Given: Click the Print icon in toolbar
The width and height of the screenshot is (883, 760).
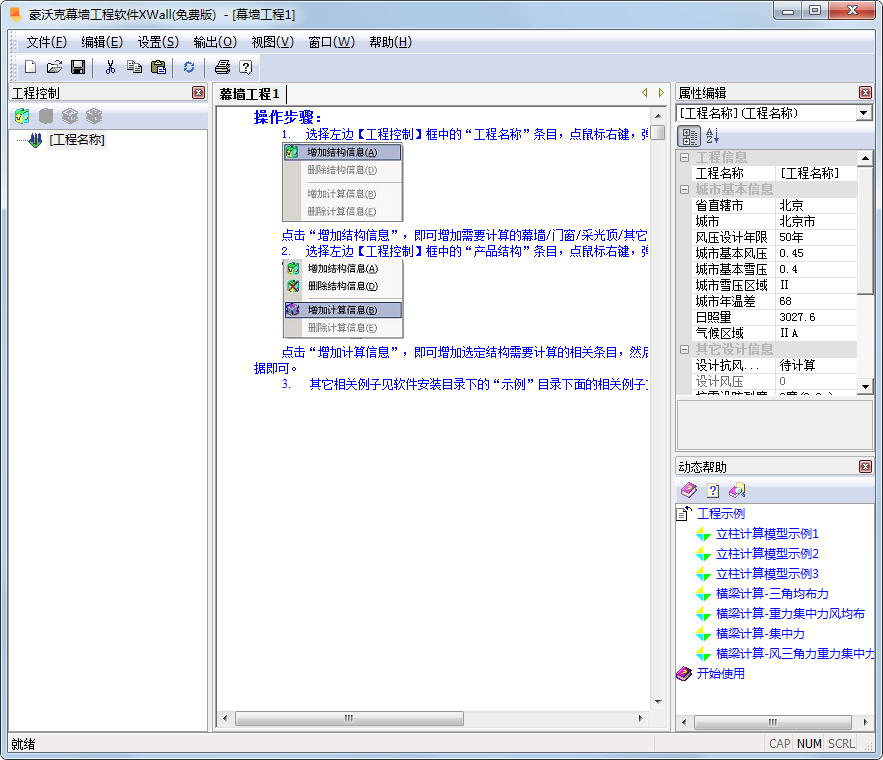Looking at the screenshot, I should [222, 67].
